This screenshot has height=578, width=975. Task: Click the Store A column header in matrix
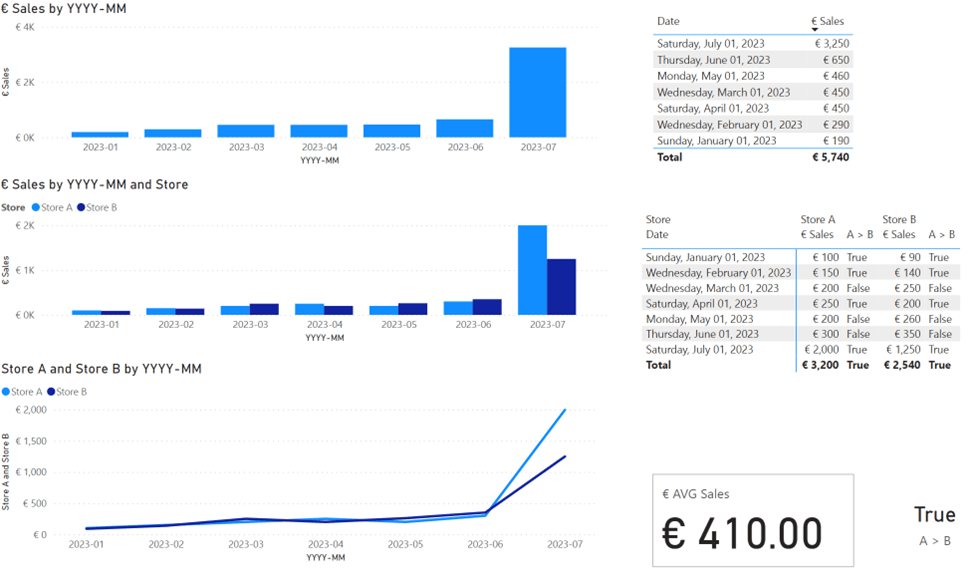pos(818,219)
